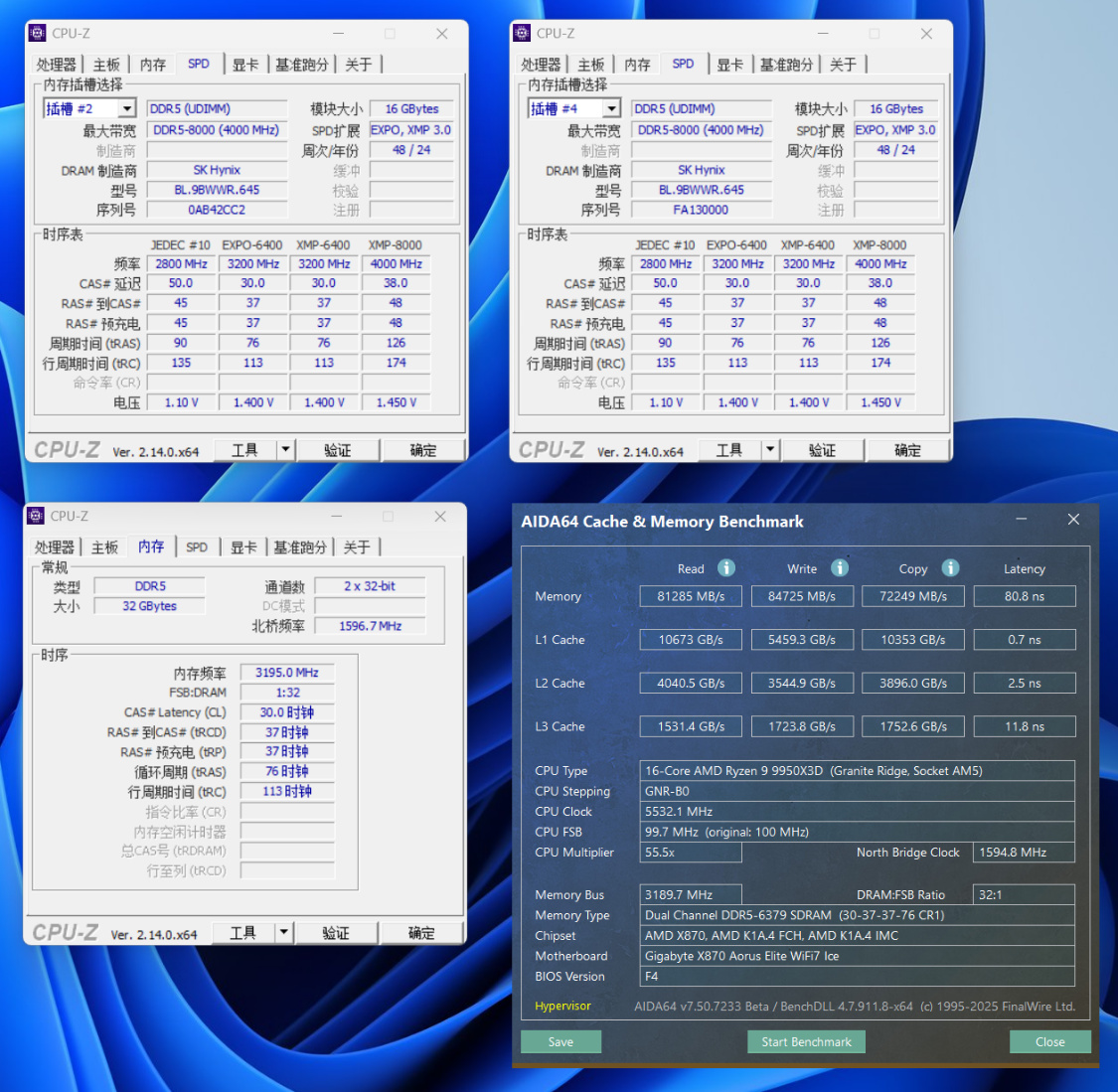Switch to 处理器 tab in slot #2 window
Viewport: 1118px width, 1092px height.
(56, 65)
